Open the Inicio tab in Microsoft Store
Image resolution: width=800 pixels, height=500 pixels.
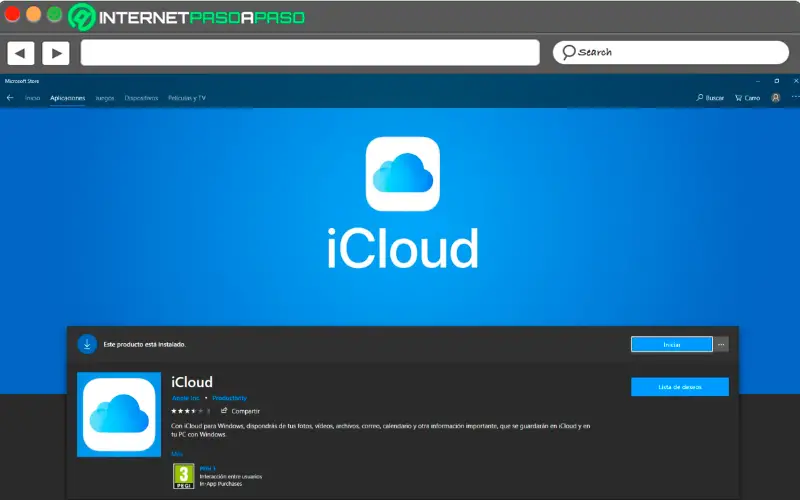coord(32,98)
